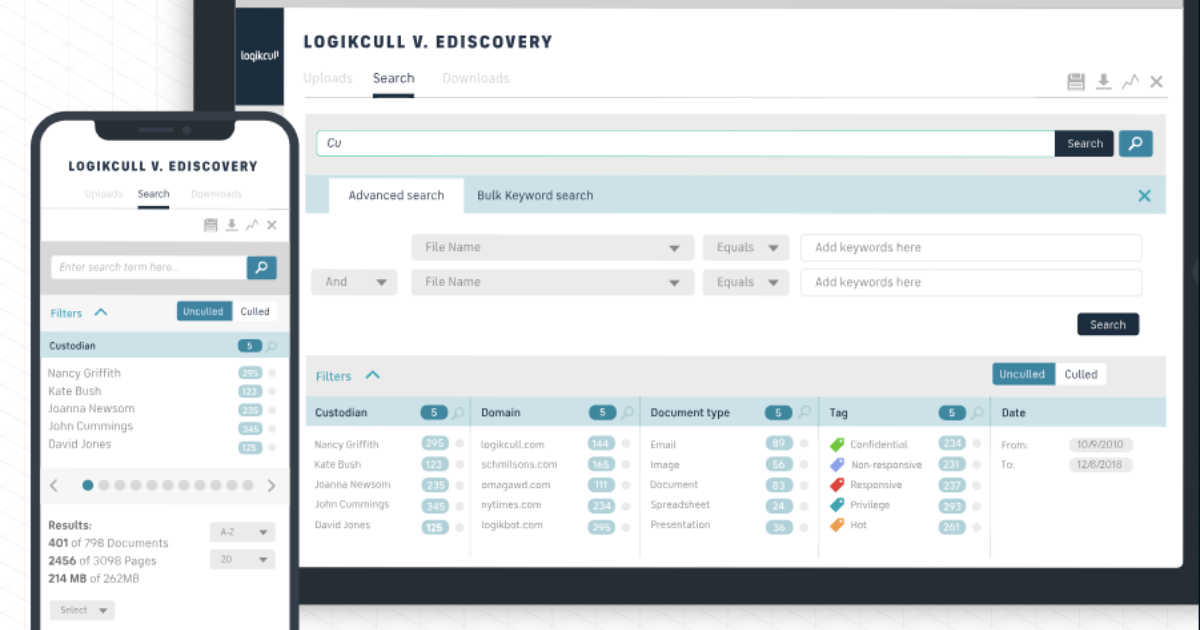The width and height of the screenshot is (1200, 630).
Task: Select the radio dot beside Spreadsheet
Action: (x=802, y=505)
